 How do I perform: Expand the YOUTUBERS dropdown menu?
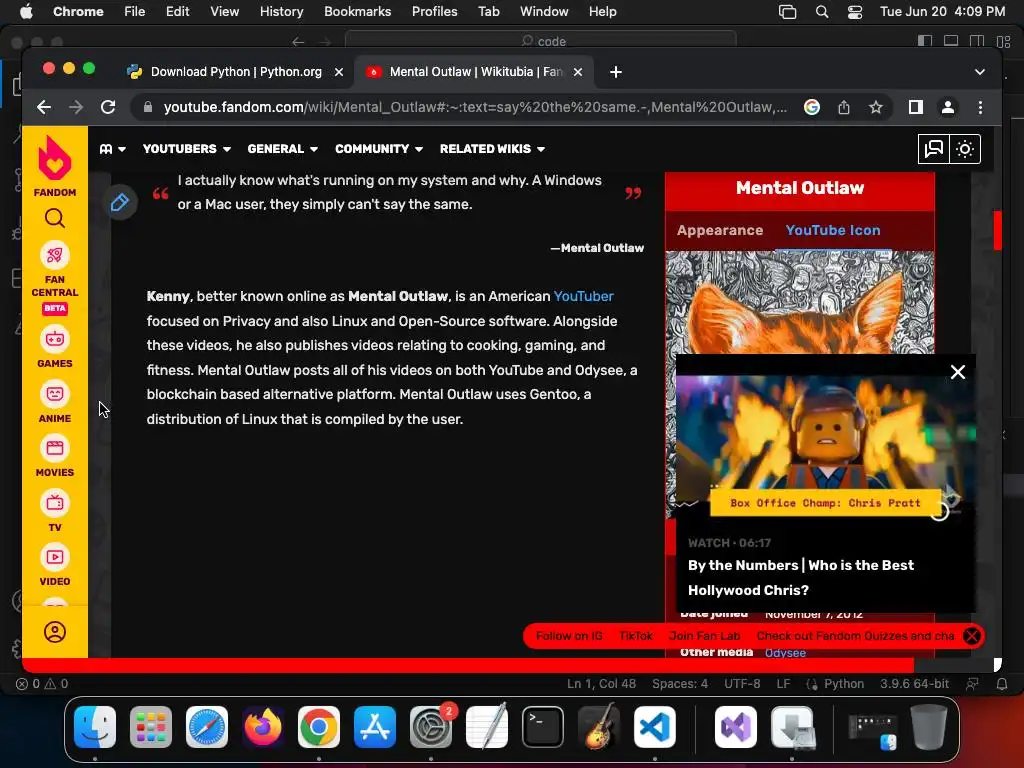(187, 149)
